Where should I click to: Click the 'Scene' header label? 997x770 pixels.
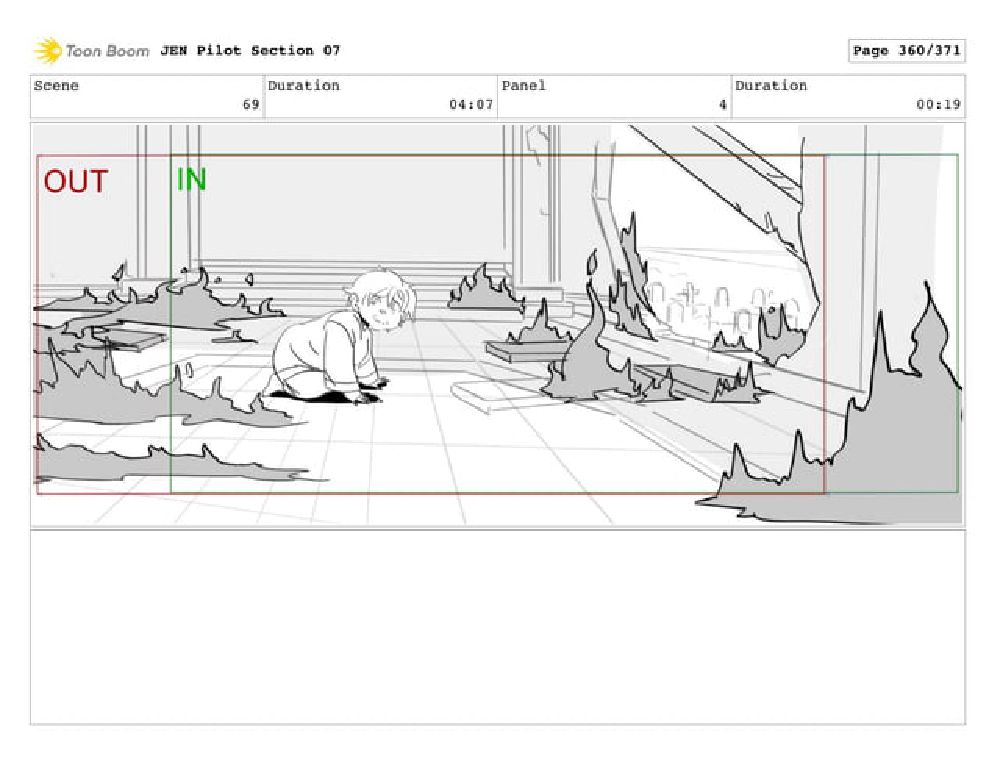pyautogui.click(x=56, y=85)
